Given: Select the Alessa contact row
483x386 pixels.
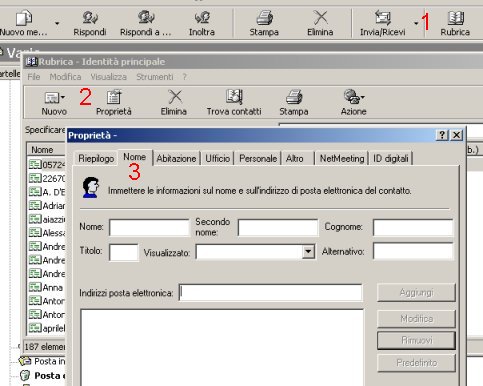Looking at the screenshot, I should 47,233.
